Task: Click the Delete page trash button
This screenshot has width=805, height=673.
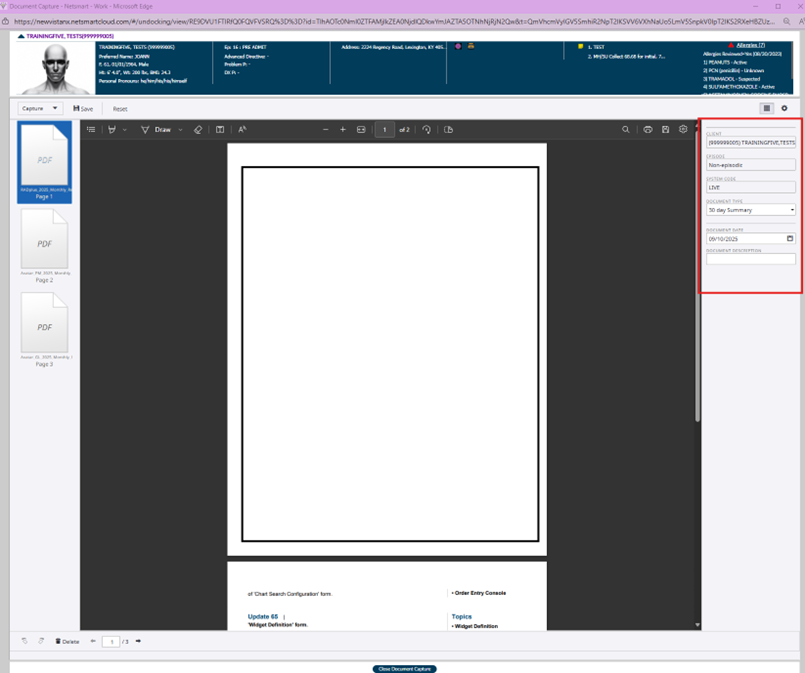Action: pos(67,641)
